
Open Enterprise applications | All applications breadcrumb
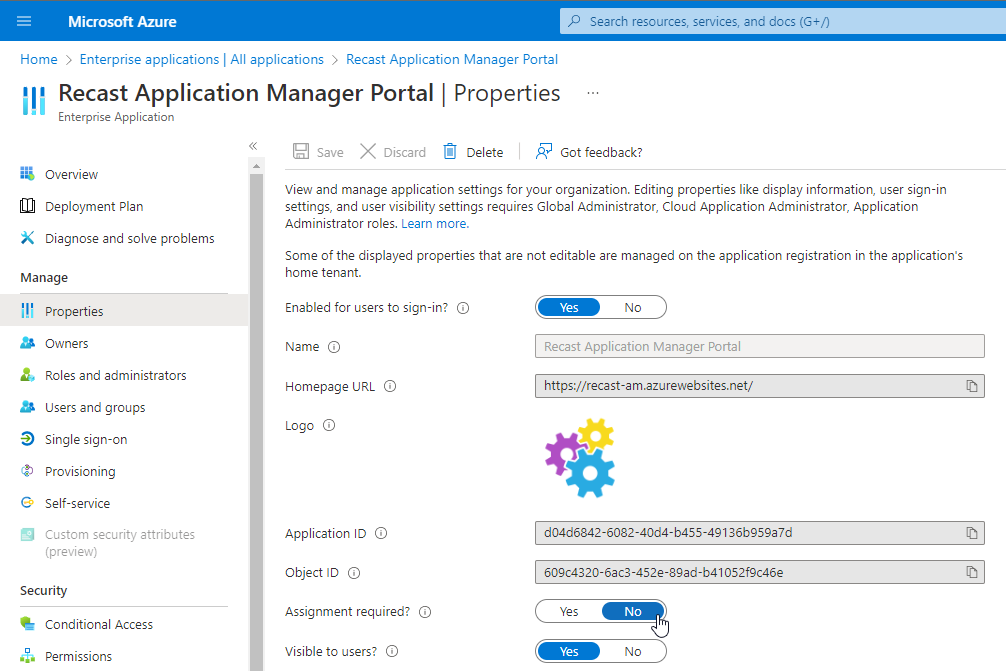point(201,59)
